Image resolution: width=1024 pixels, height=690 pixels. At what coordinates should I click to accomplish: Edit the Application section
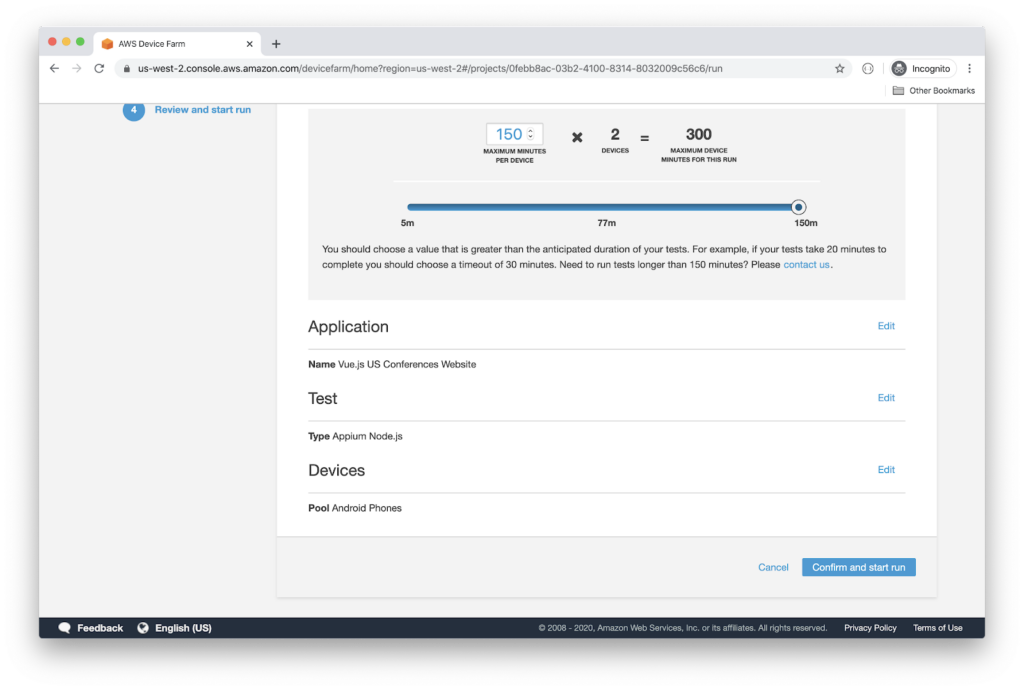(886, 326)
